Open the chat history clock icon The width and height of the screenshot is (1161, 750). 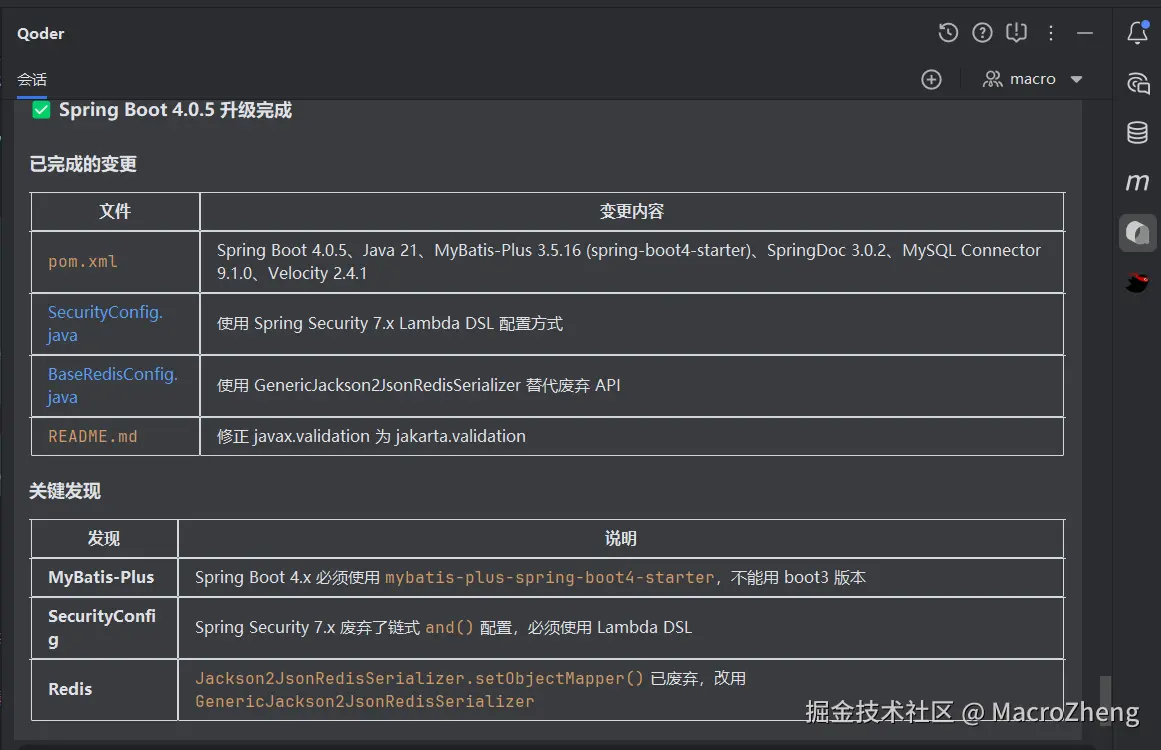tap(948, 33)
